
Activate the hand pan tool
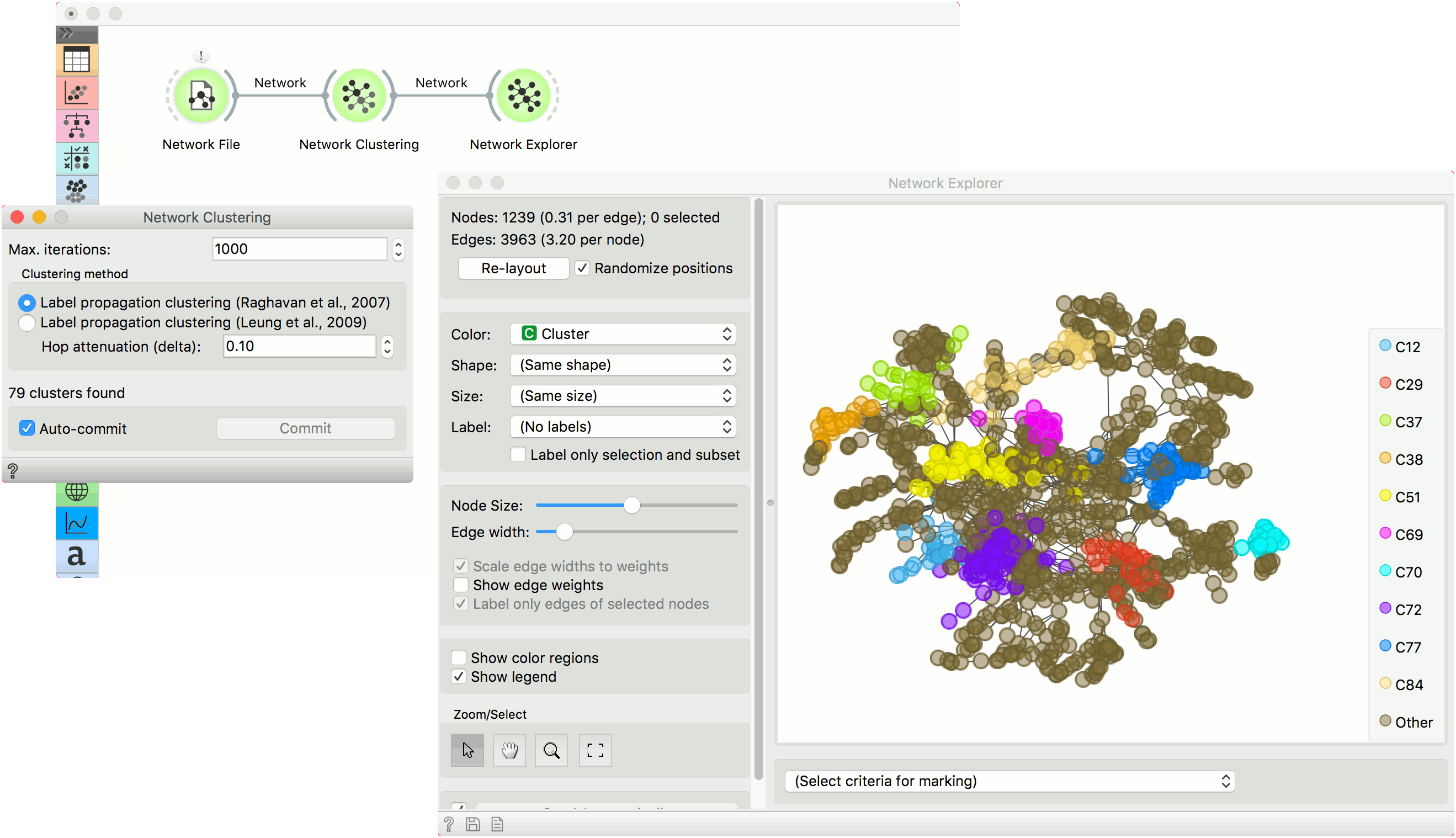[509, 750]
